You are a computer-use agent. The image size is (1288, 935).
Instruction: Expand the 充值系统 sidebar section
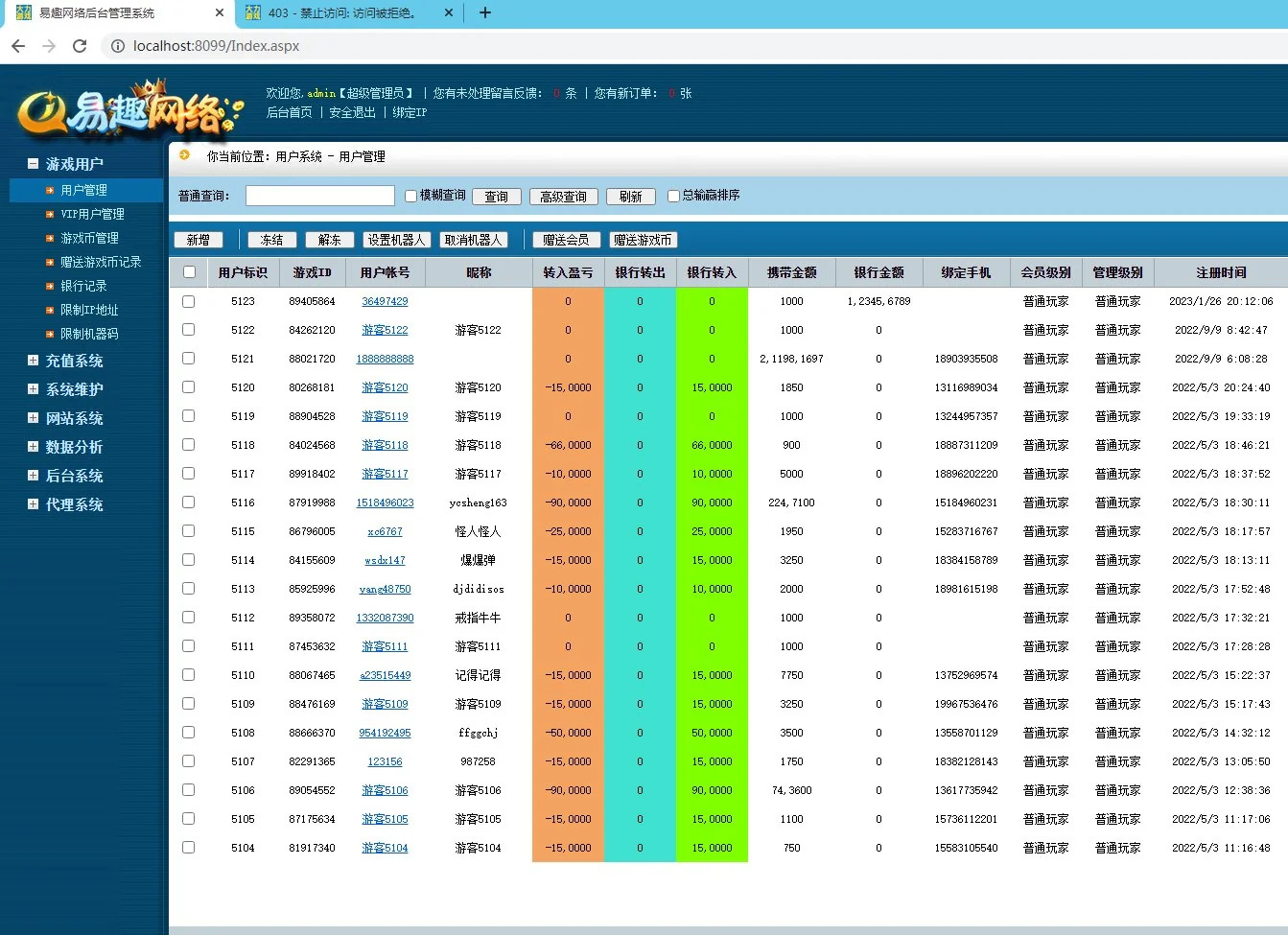pos(34,361)
